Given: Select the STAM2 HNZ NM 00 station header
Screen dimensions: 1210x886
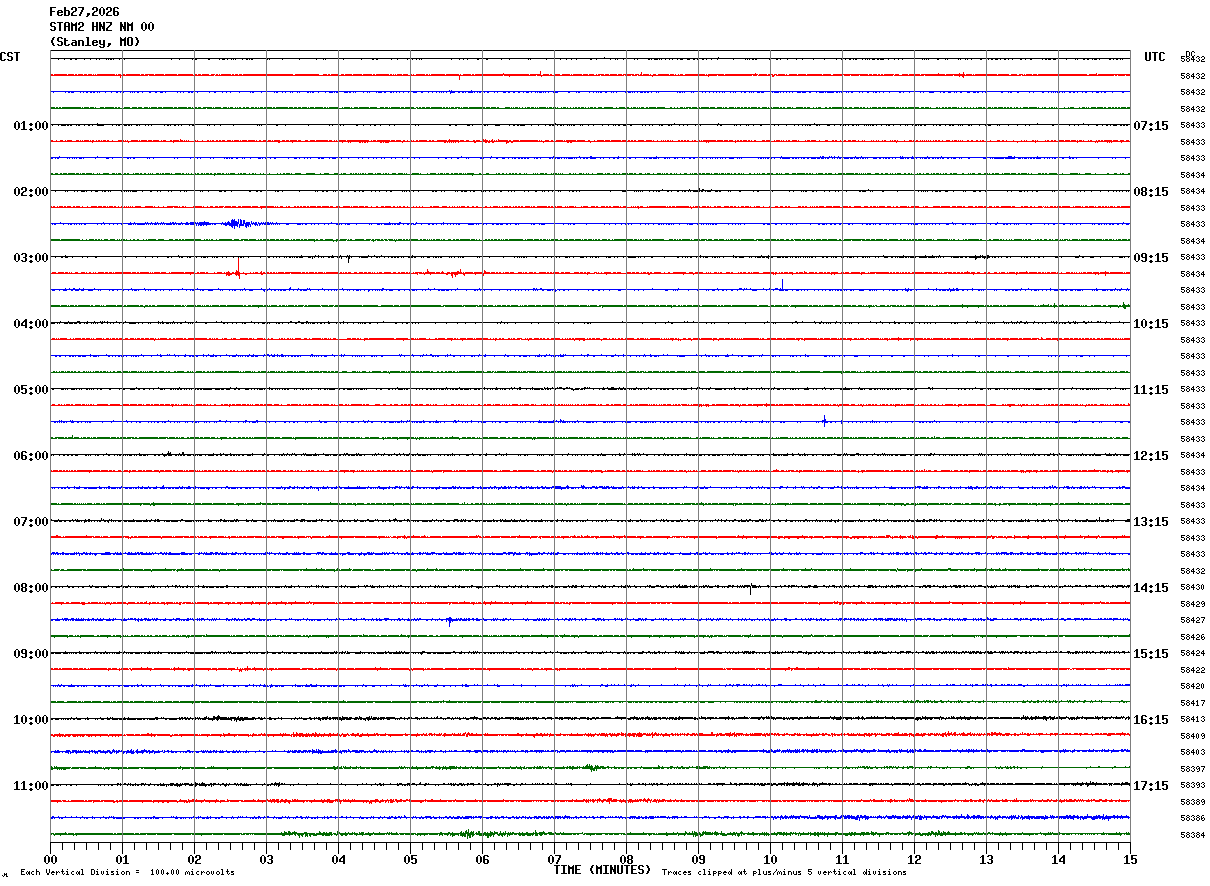Looking at the screenshot, I should tap(101, 27).
